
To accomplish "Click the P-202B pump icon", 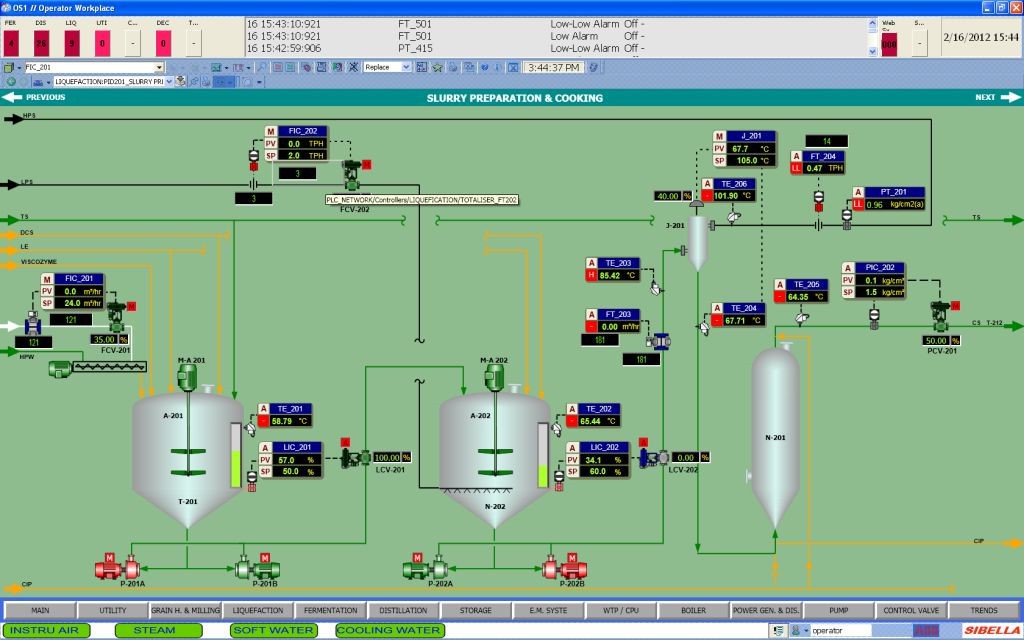I will (558, 568).
